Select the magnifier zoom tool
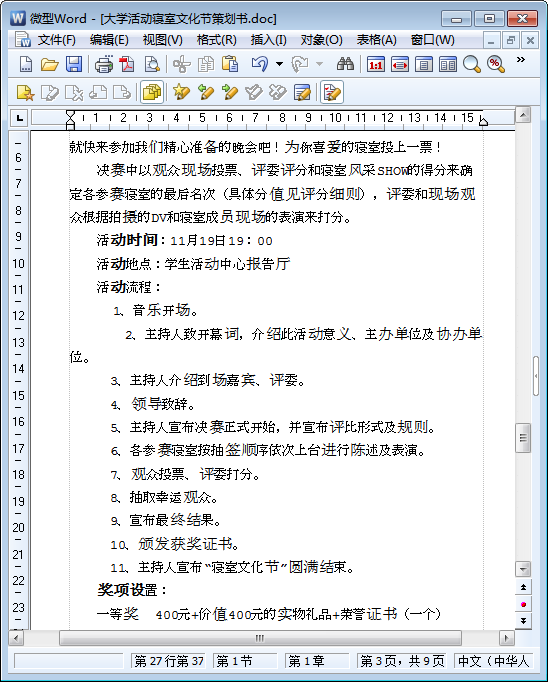Image resolution: width=548 pixels, height=682 pixels. point(471,65)
